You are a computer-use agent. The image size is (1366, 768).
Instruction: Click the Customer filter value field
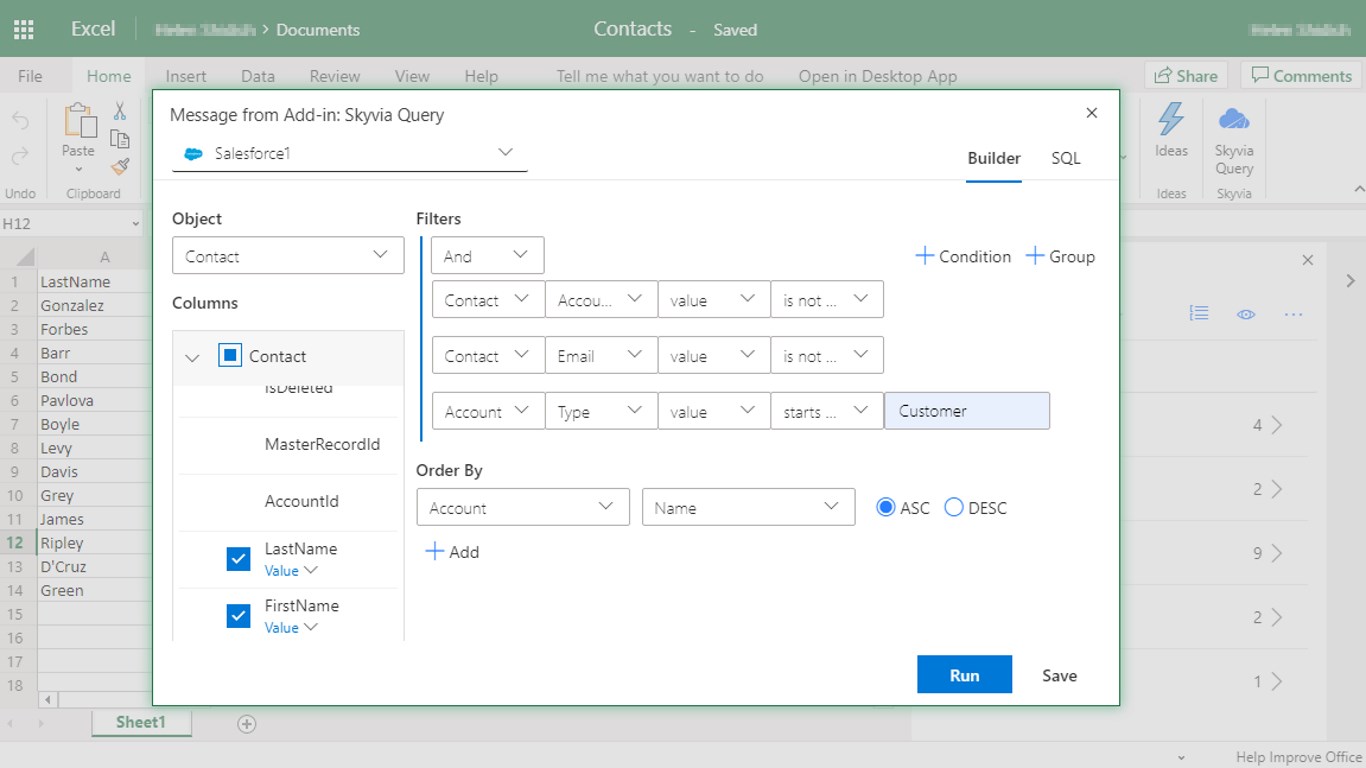(x=966, y=411)
